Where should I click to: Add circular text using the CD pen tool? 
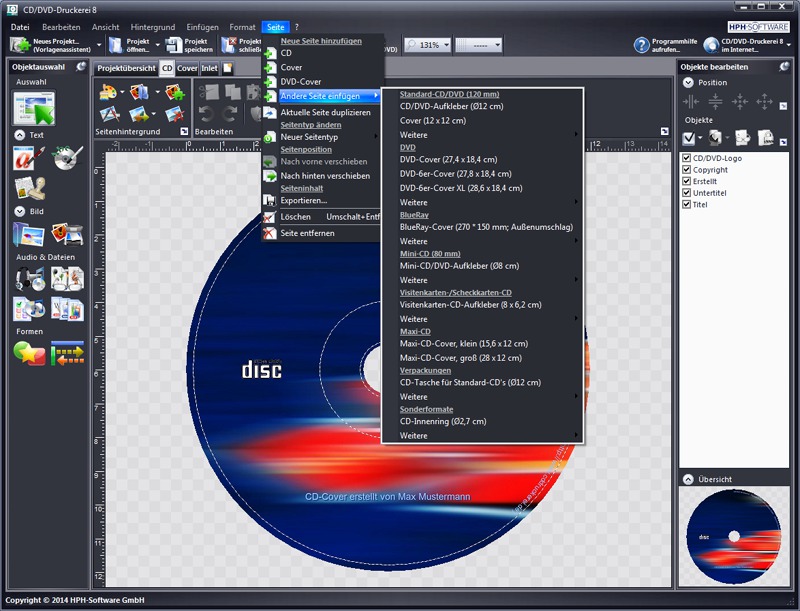67,158
